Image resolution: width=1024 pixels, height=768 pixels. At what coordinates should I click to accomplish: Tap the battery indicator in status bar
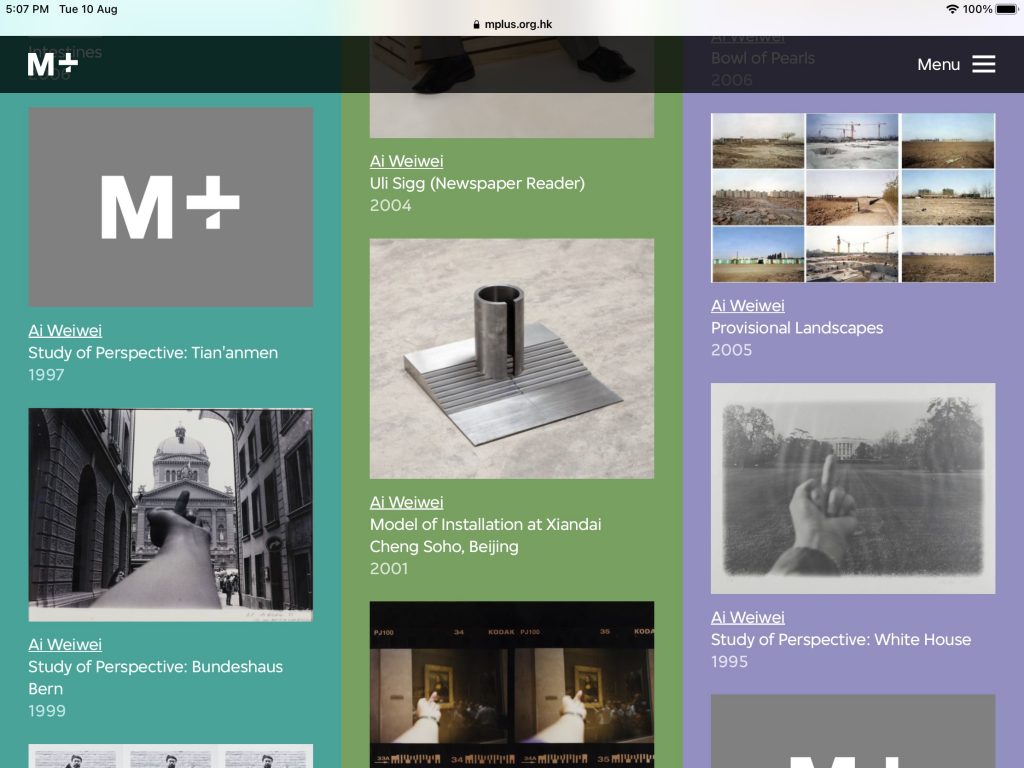1006,9
